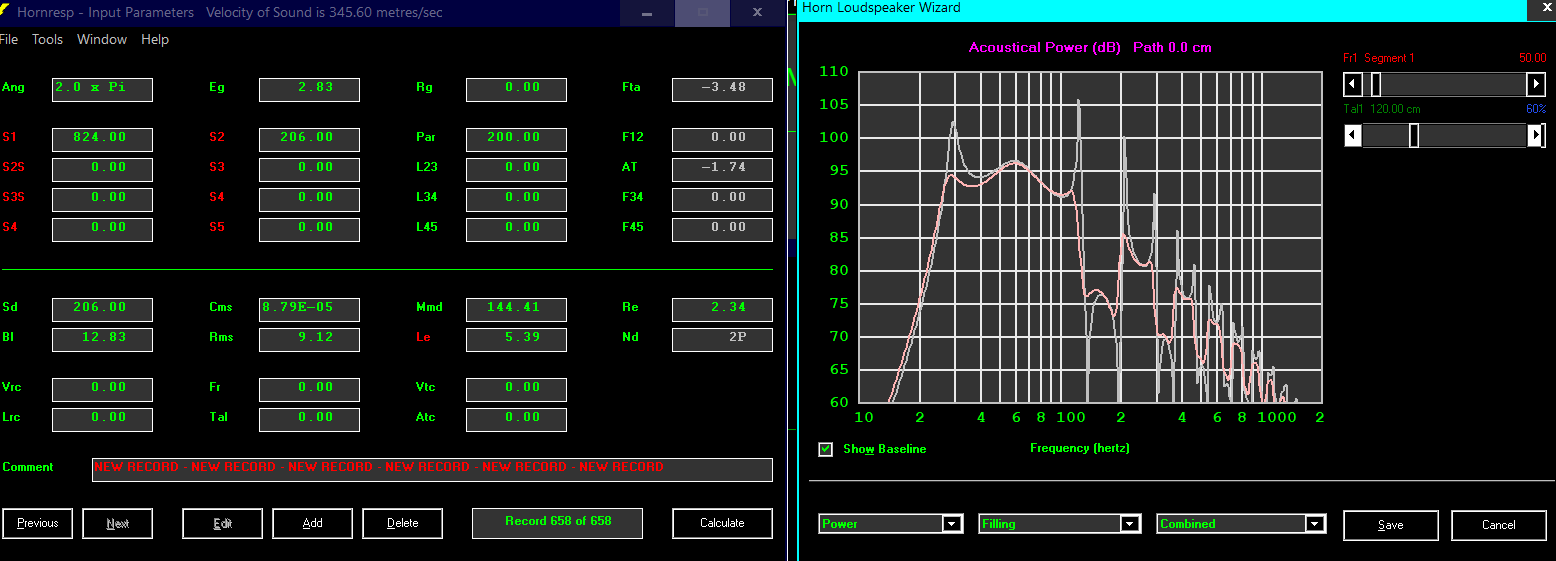Click the Cms field 8.79E-05
The height and width of the screenshot is (561, 1556).
coord(309,309)
